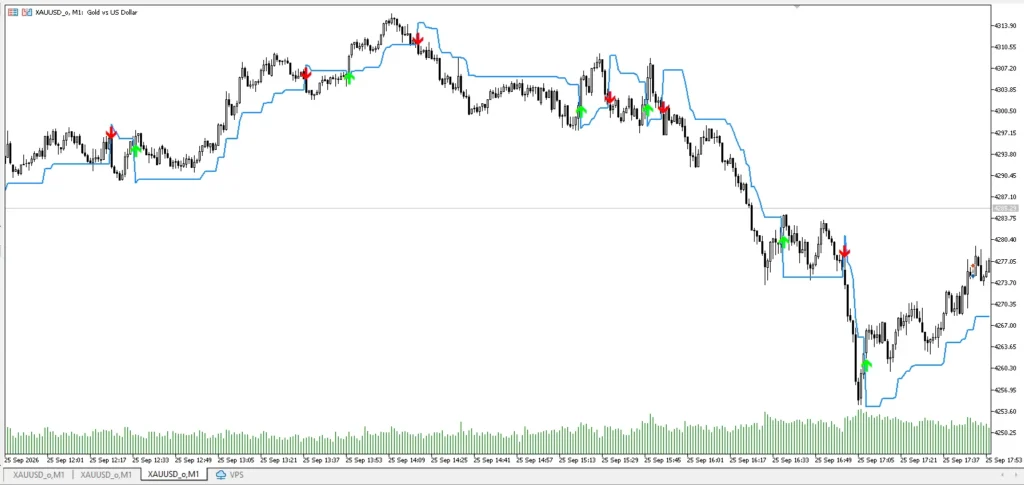
Task: Open the VPS tab
Action: 230,475
